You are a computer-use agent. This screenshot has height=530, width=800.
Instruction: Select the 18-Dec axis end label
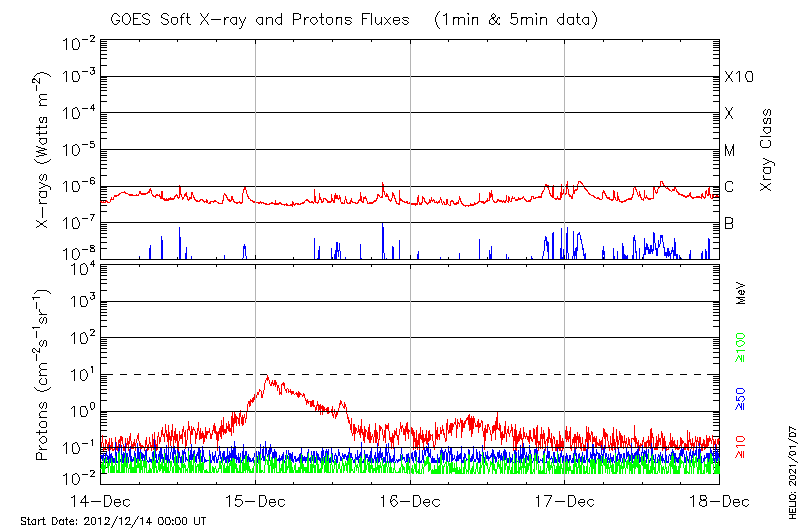(x=719, y=501)
